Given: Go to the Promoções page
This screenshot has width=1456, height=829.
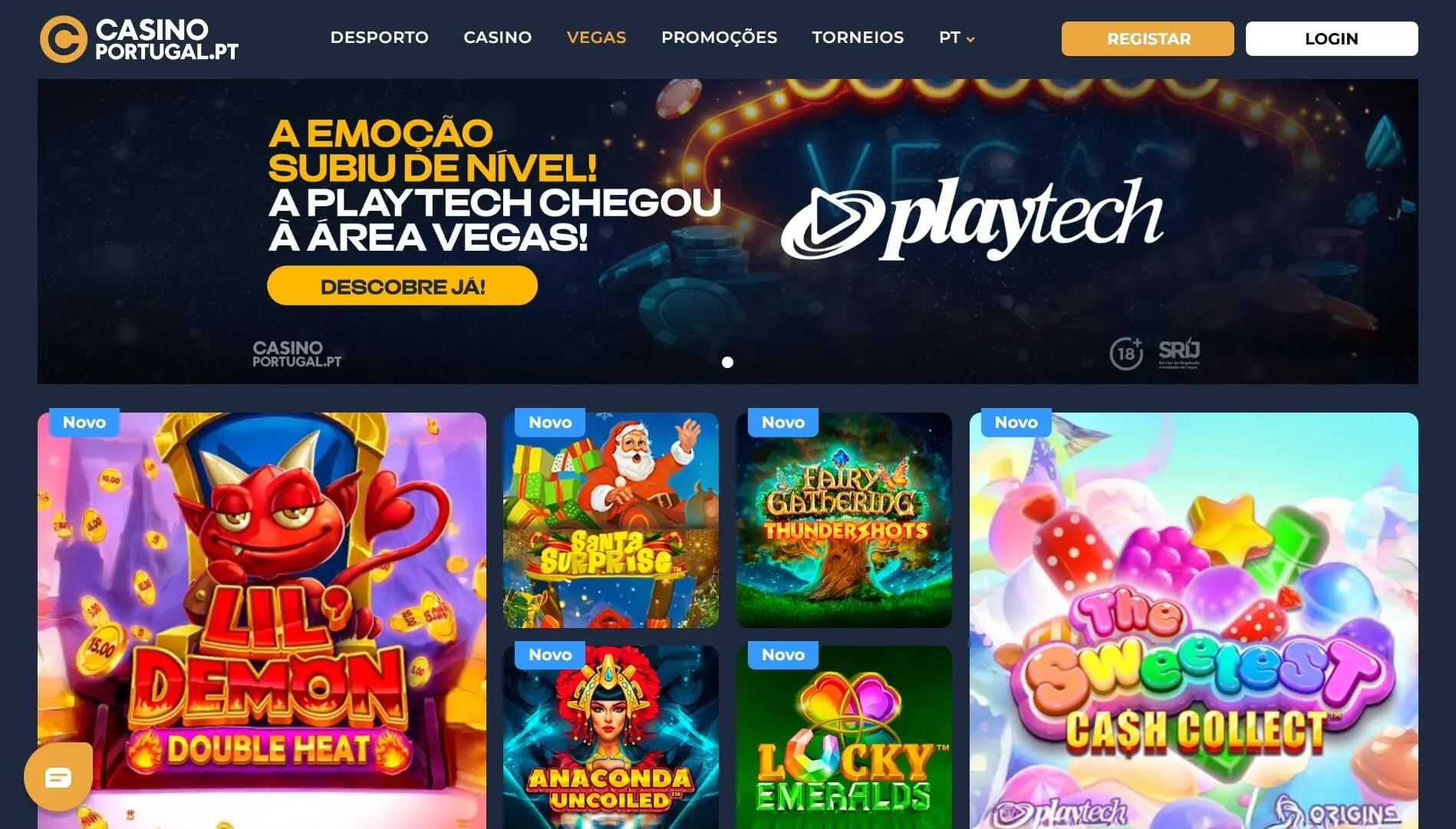Looking at the screenshot, I should (719, 38).
